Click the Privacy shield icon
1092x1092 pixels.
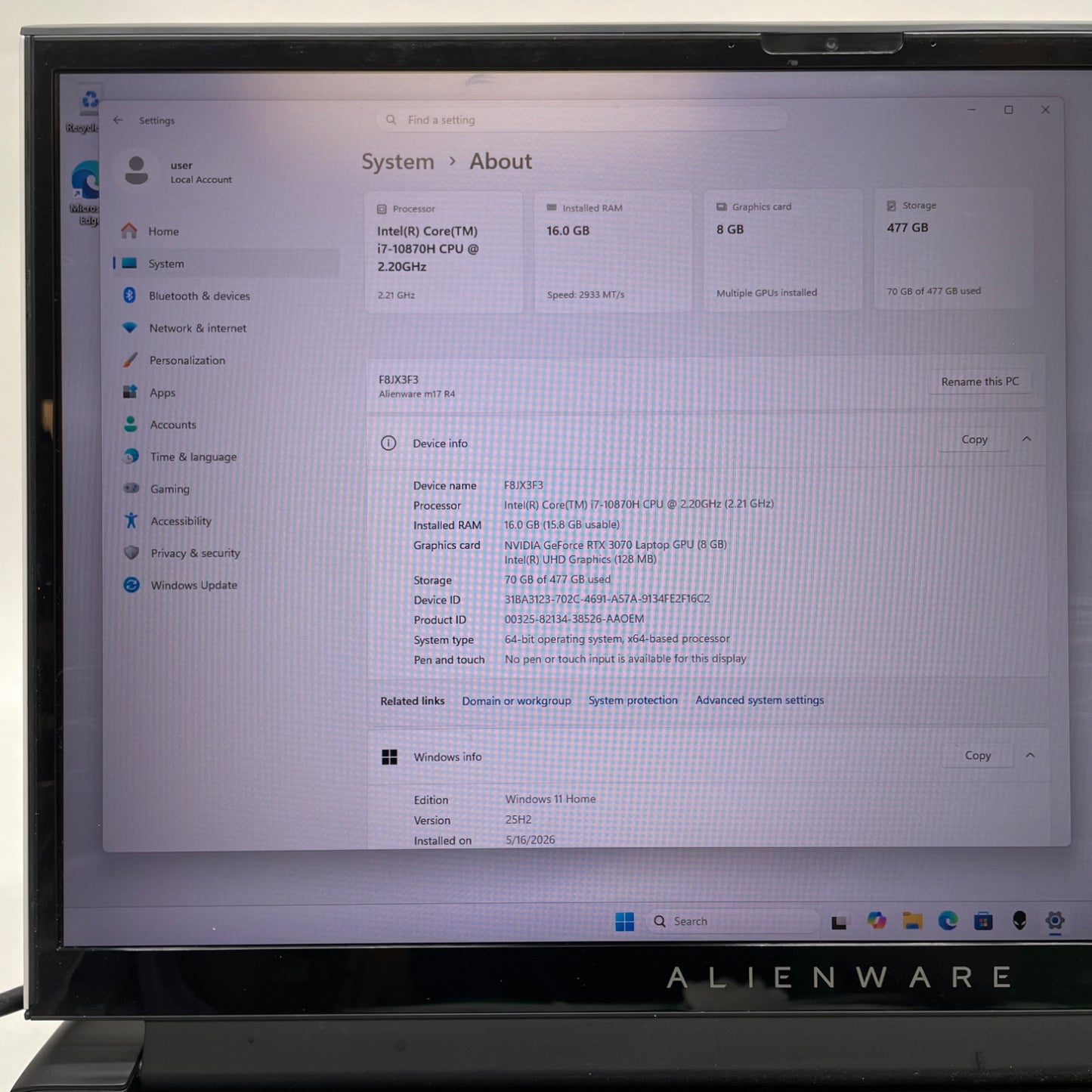[131, 552]
